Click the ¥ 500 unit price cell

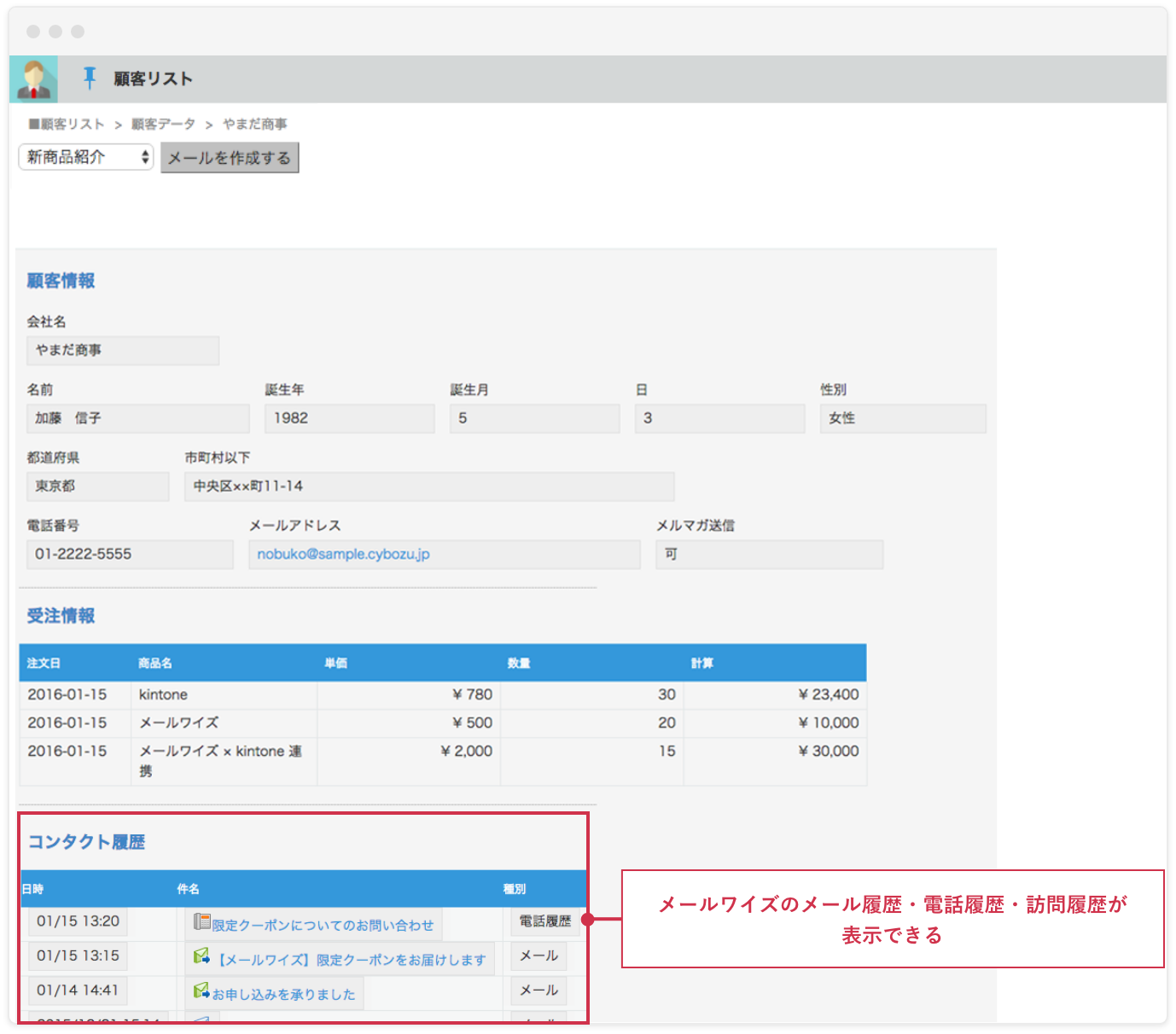click(x=409, y=723)
